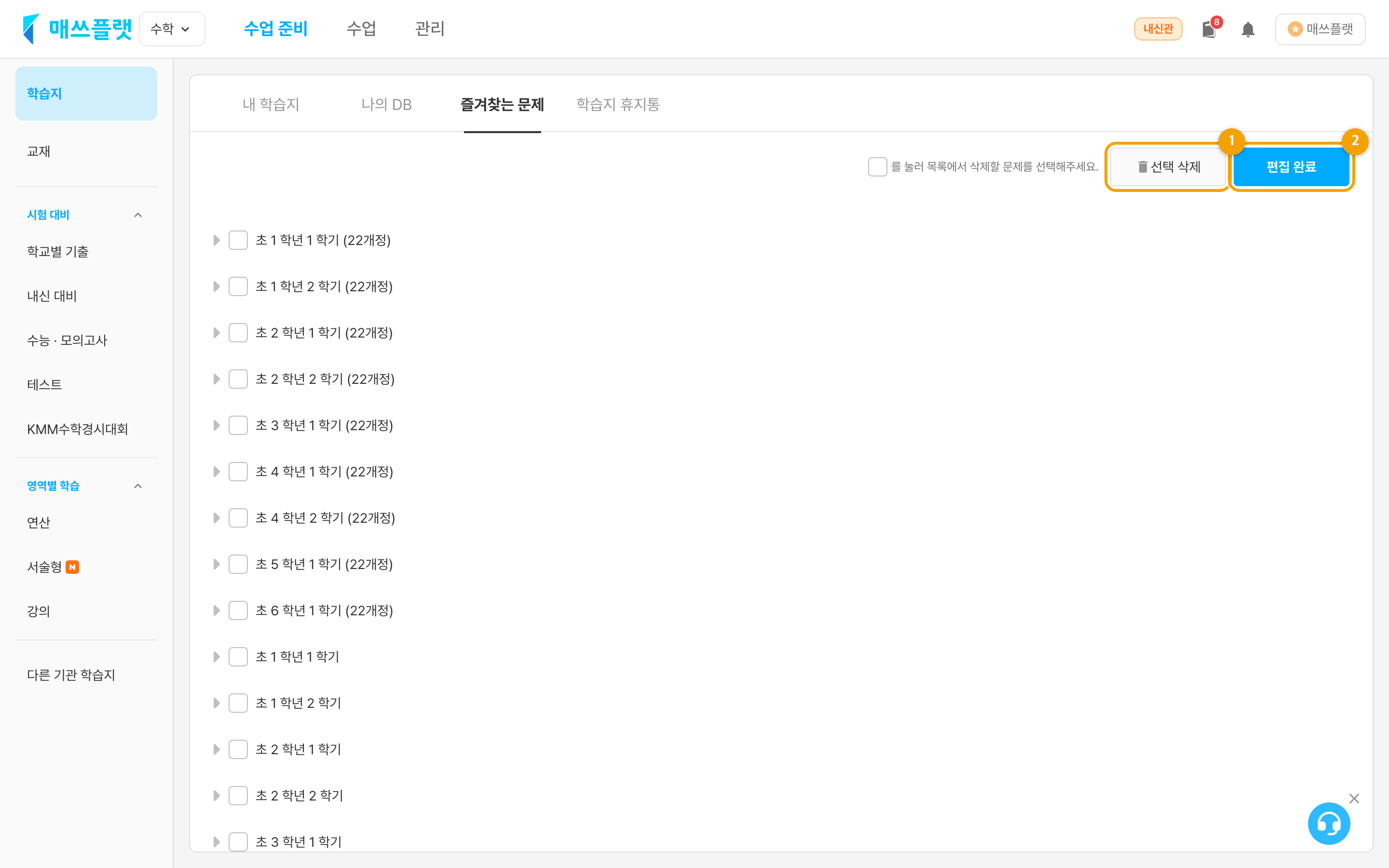The height and width of the screenshot is (868, 1389).
Task: Check 초 2 학년 1 학기 (22개정) checkbox
Action: pos(238,333)
